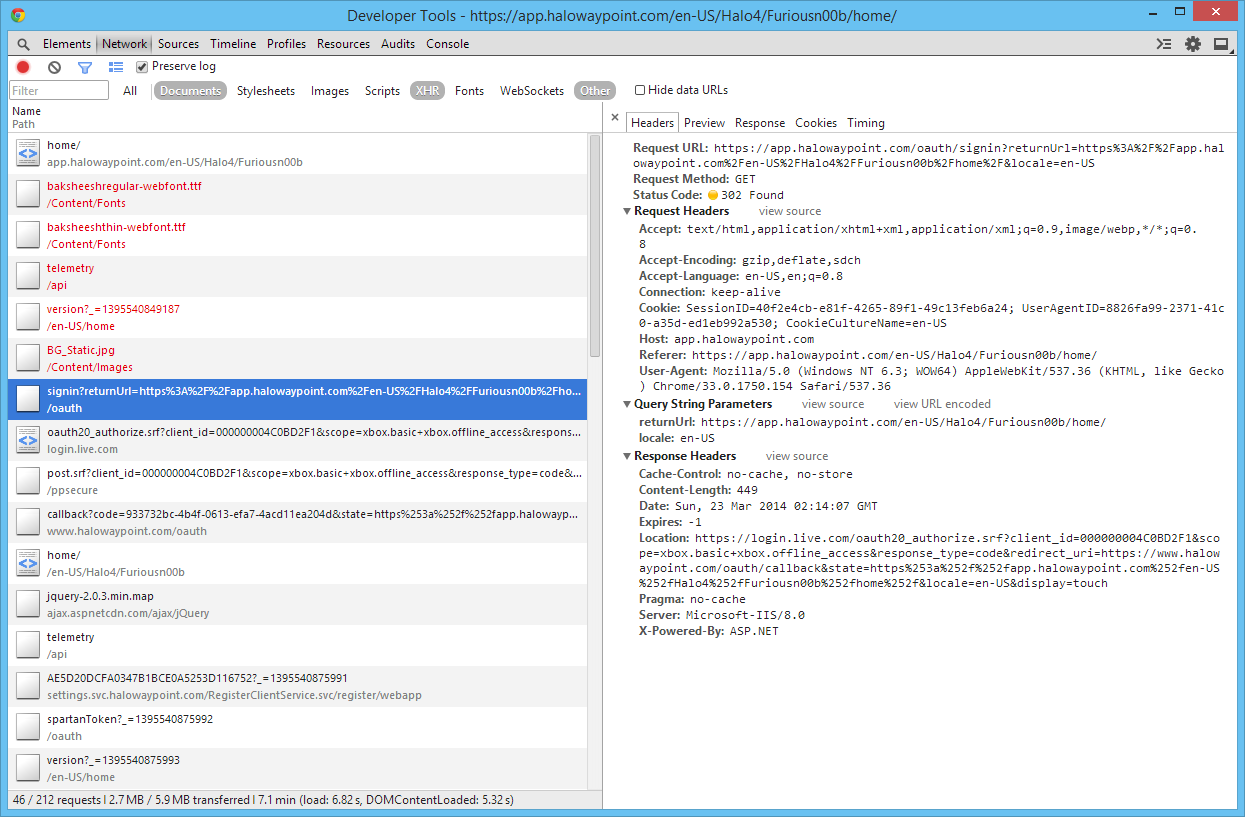Switch to the Preview tab
This screenshot has height=817, width=1245.
coord(704,123)
